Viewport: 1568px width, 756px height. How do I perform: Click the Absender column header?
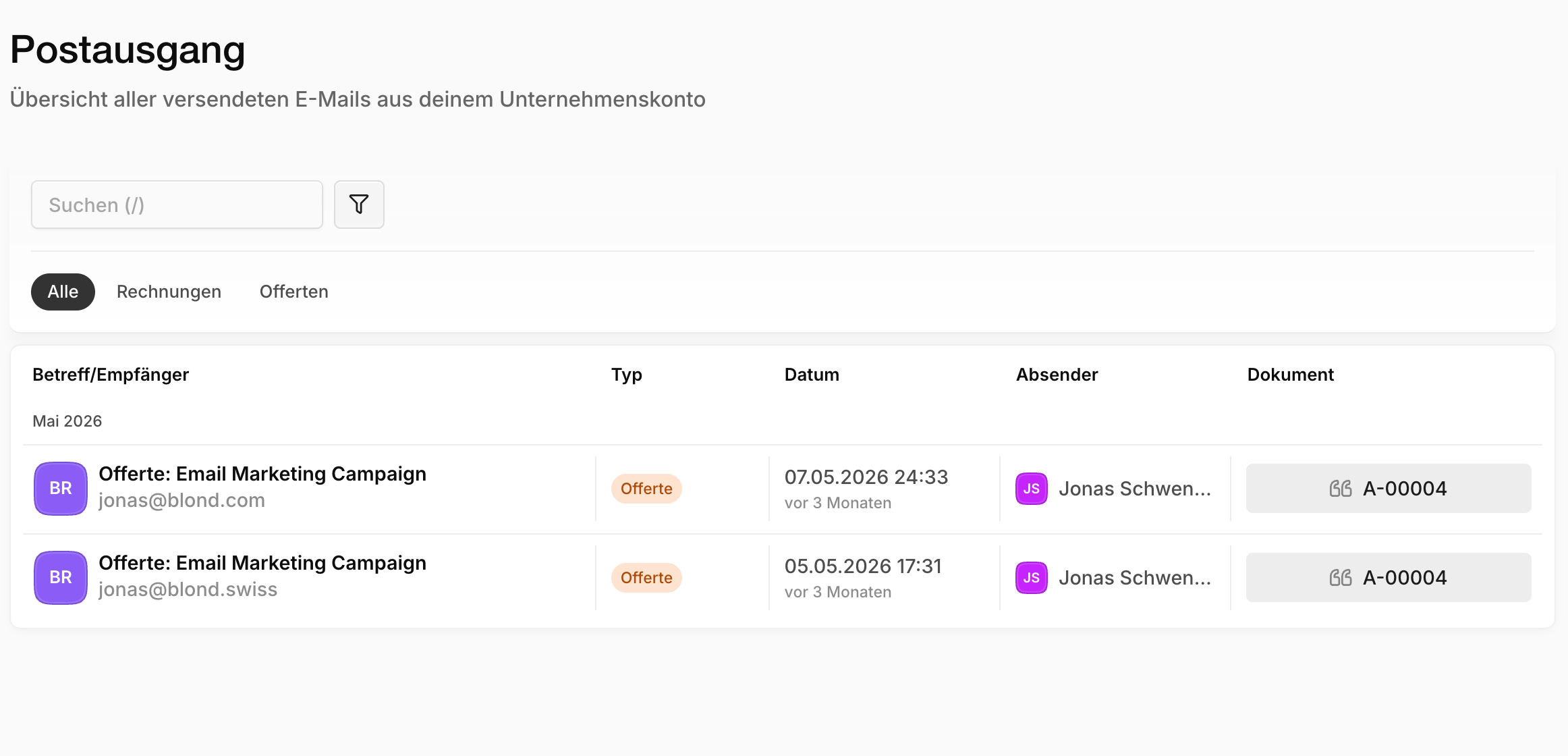tap(1057, 375)
